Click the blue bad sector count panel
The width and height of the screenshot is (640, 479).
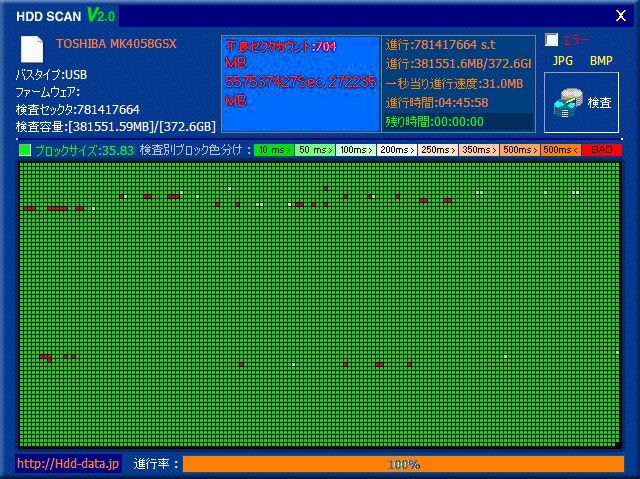coord(300,84)
